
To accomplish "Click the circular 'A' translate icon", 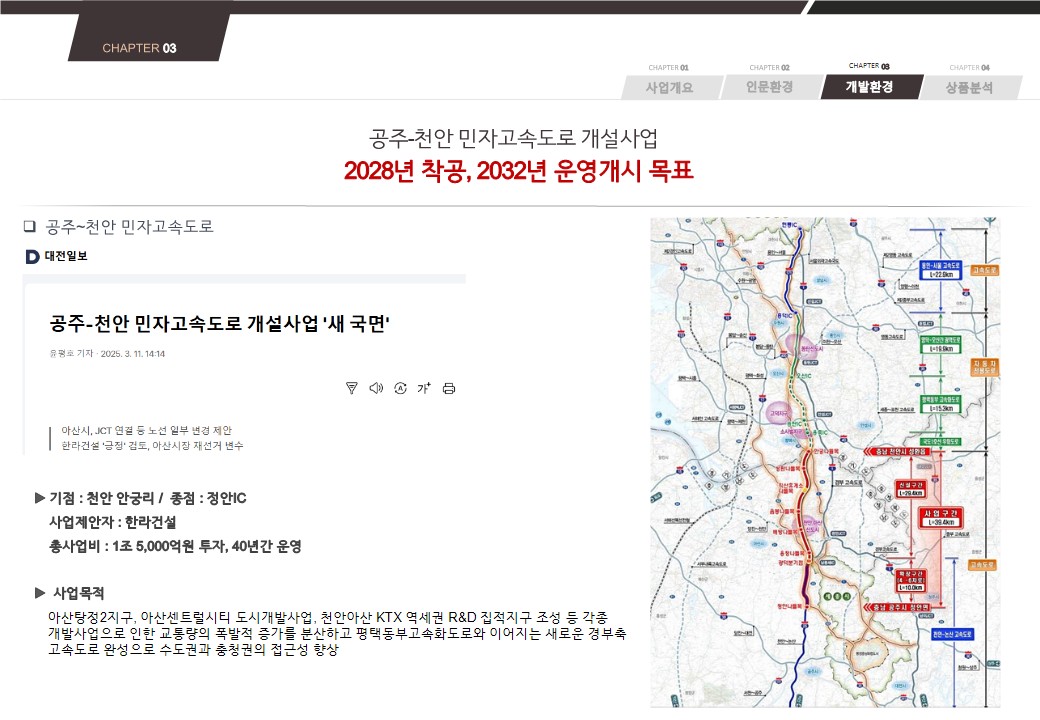I will click(x=400, y=388).
